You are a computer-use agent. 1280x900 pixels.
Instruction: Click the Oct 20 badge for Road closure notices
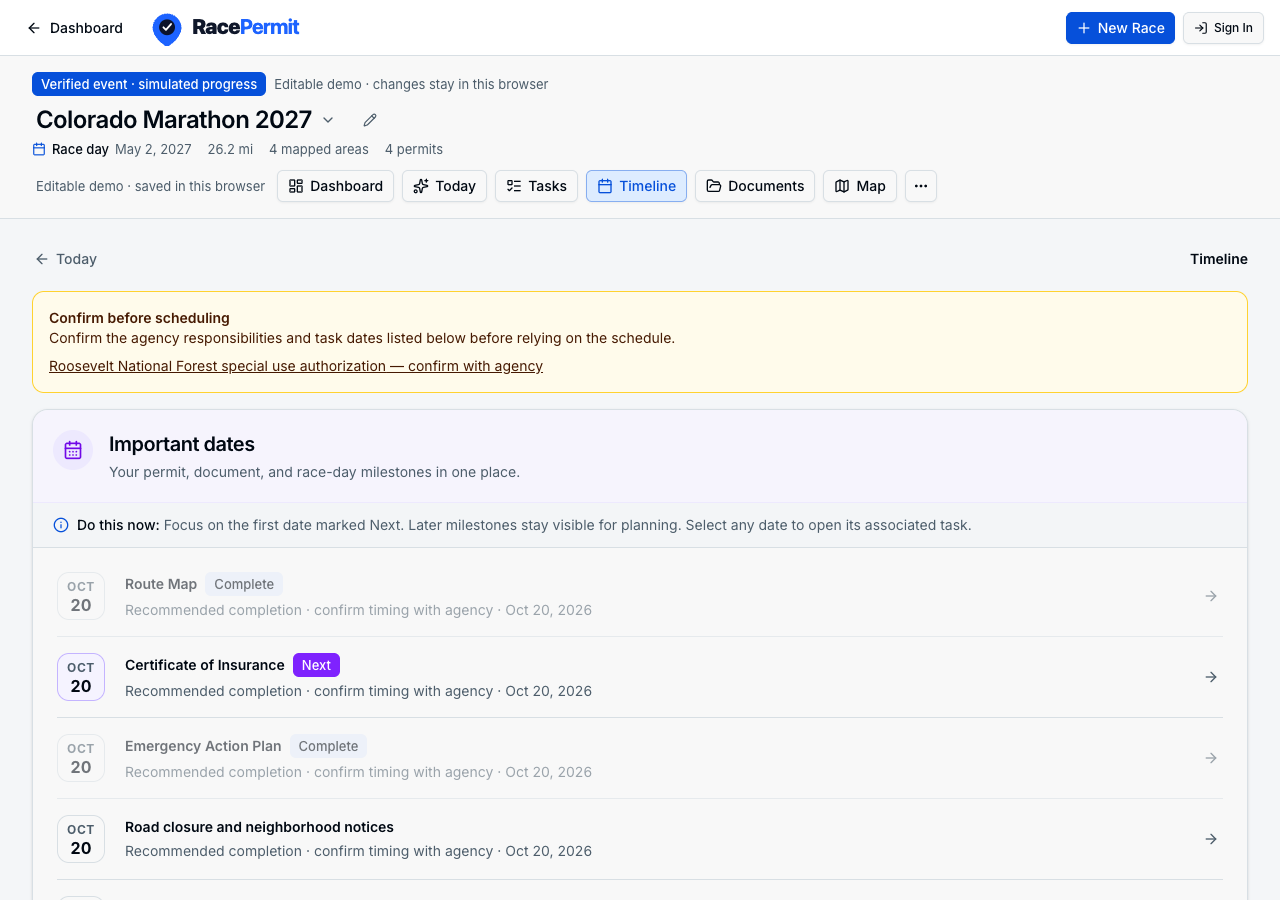(x=81, y=839)
